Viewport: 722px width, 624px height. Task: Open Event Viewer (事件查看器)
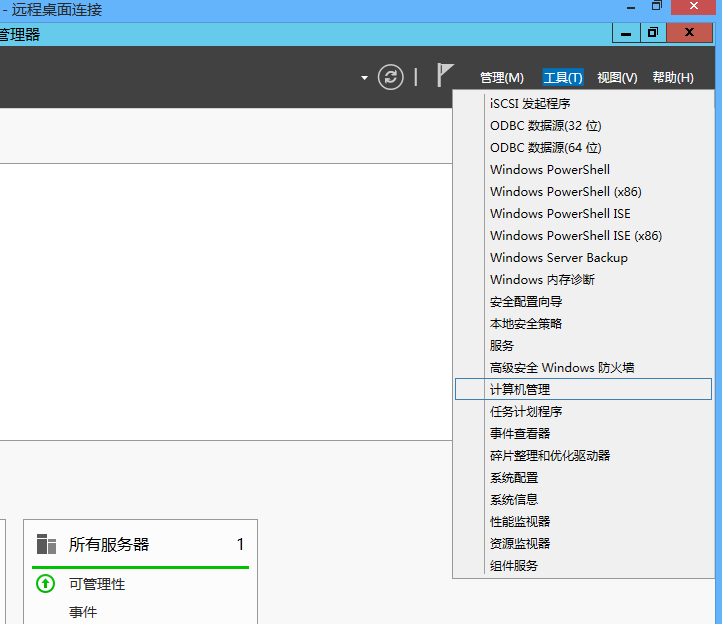520,433
